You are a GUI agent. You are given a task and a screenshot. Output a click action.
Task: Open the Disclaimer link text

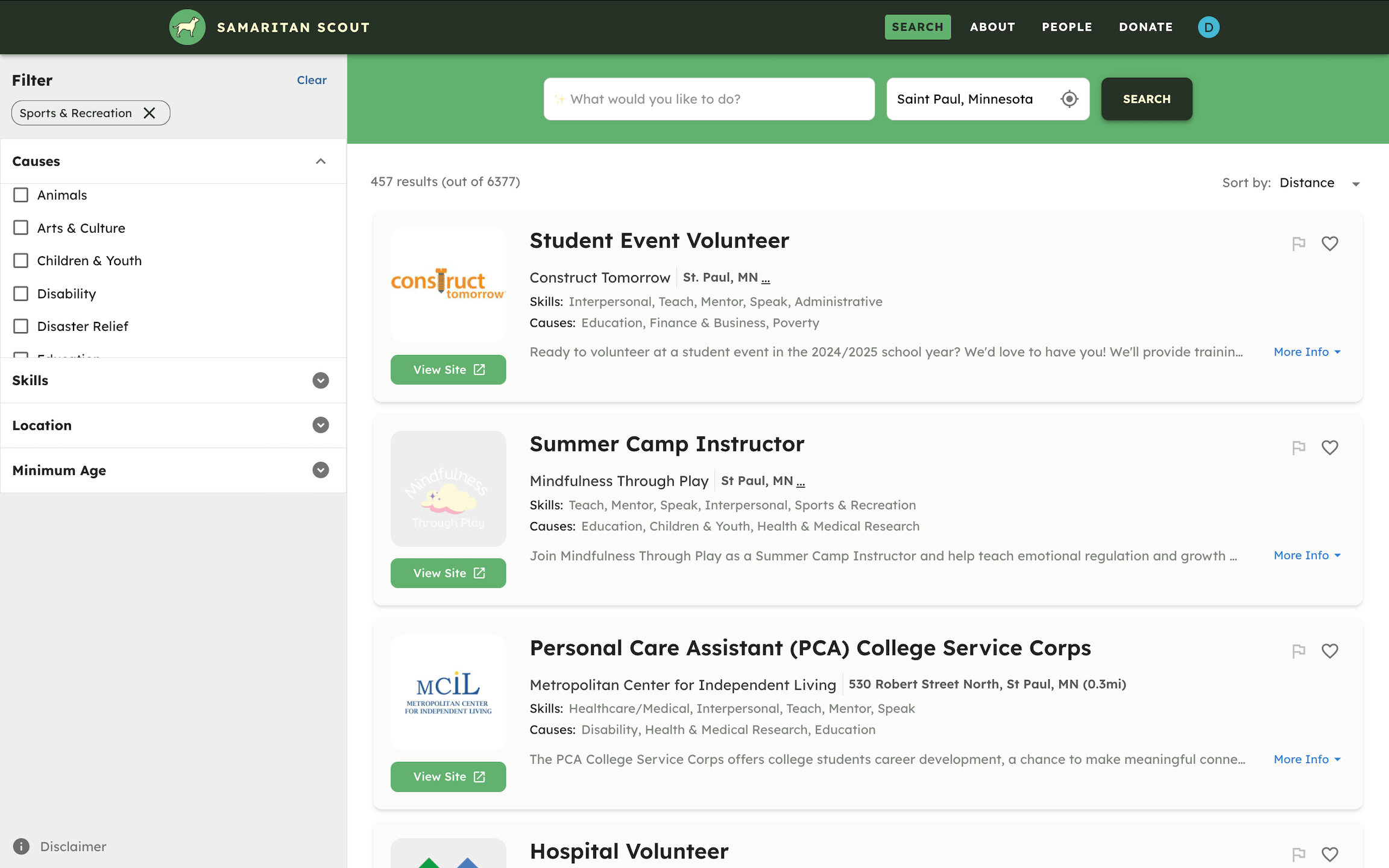[73, 846]
